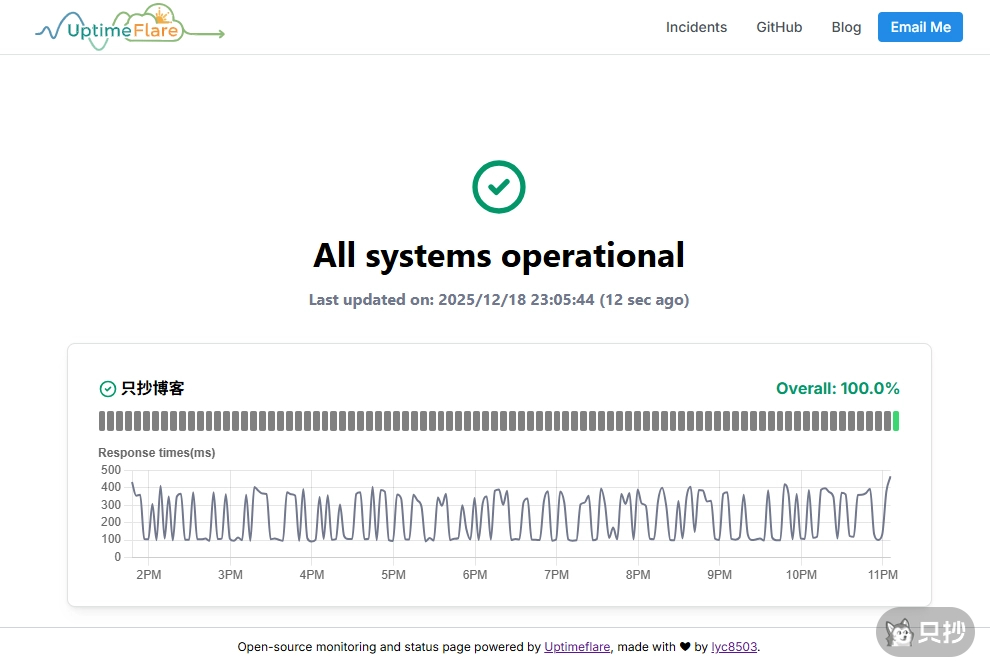The height and width of the screenshot is (672, 990).
Task: Open the Blog nav link
Action: point(846,27)
